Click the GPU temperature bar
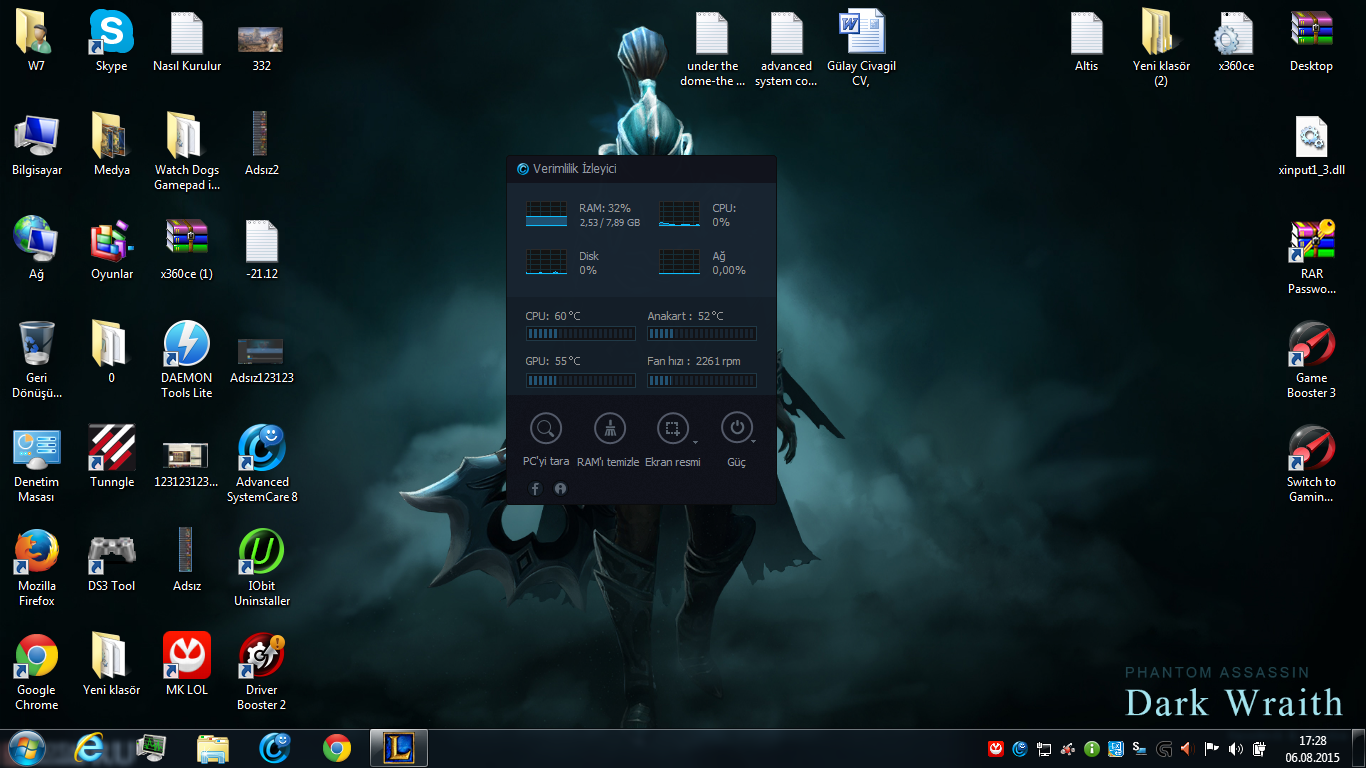The height and width of the screenshot is (768, 1366). click(x=581, y=380)
